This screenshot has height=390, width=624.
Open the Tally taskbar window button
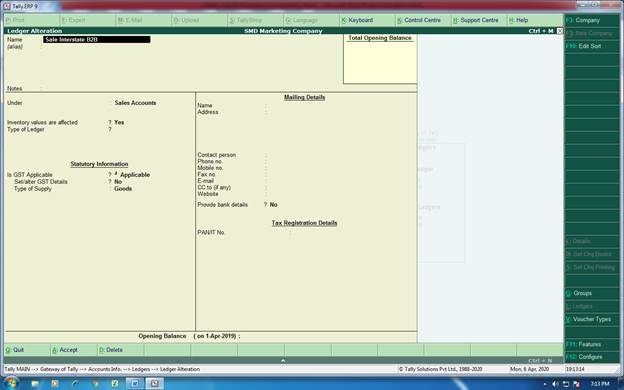pos(154,384)
